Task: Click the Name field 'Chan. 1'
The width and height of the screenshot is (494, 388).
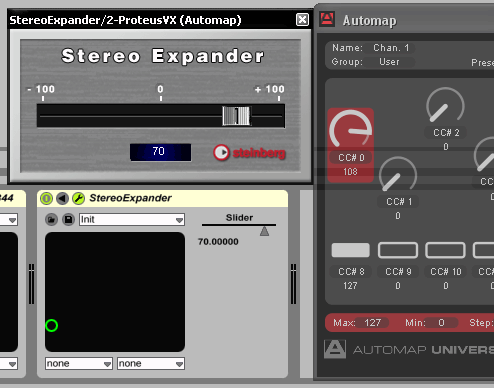Action: coord(391,48)
